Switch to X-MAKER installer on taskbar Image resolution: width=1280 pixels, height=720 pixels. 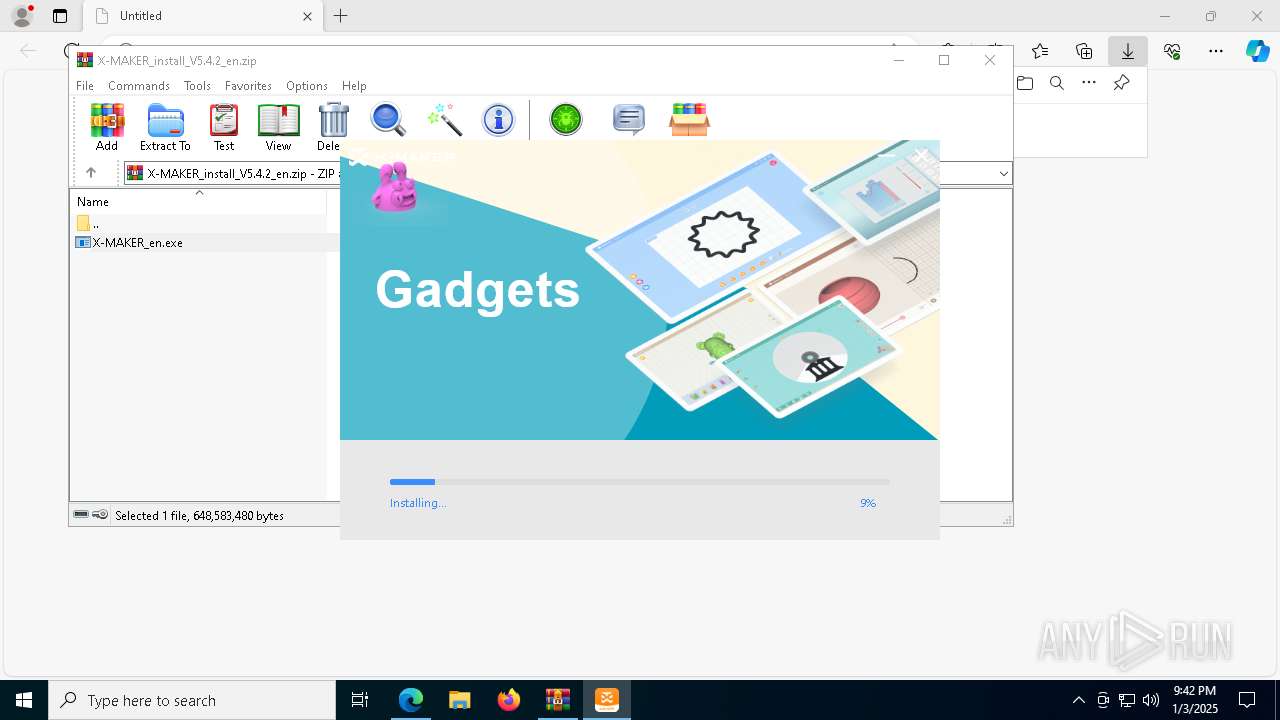pos(607,700)
